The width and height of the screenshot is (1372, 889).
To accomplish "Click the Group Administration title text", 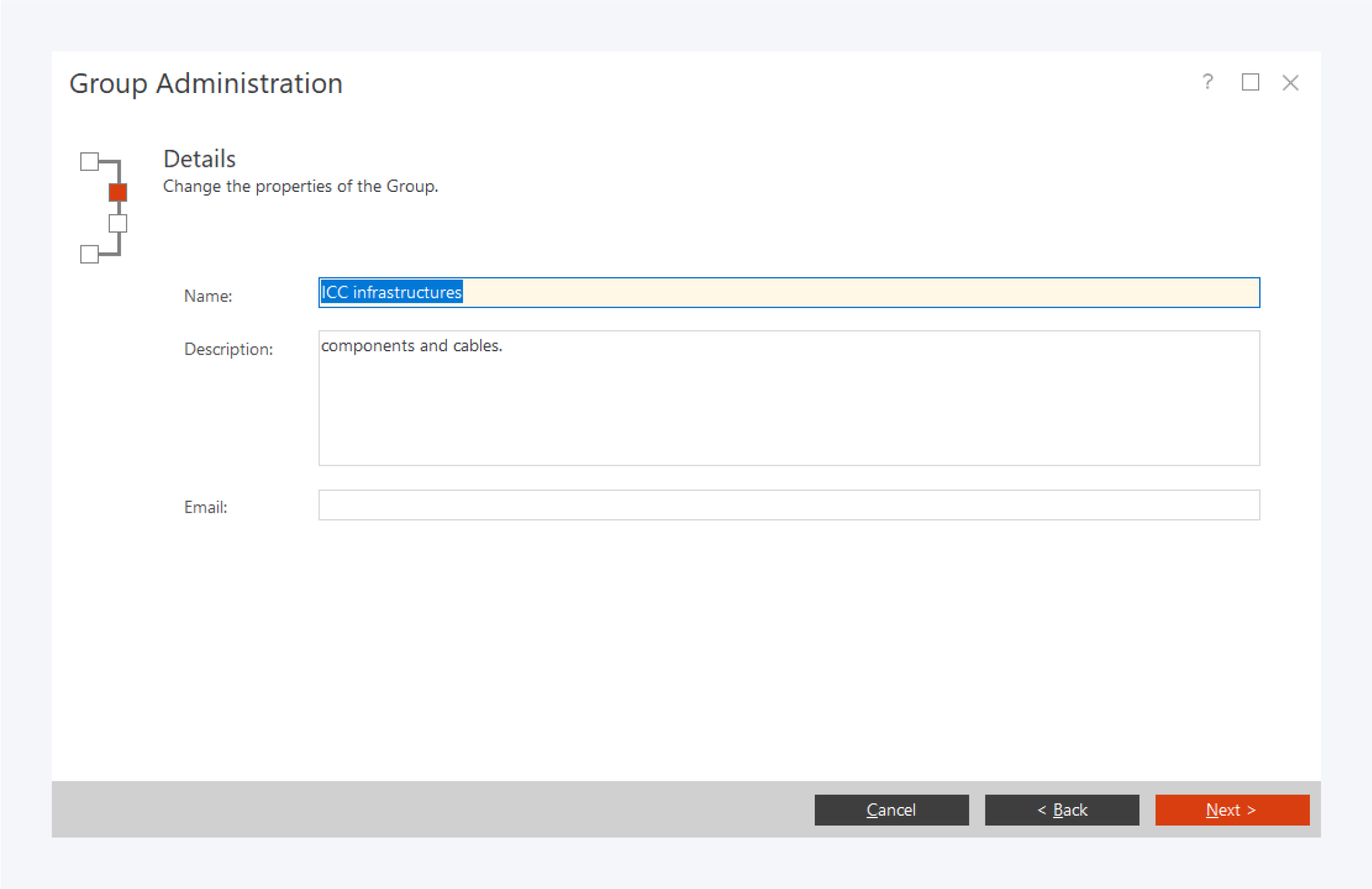I will 206,83.
